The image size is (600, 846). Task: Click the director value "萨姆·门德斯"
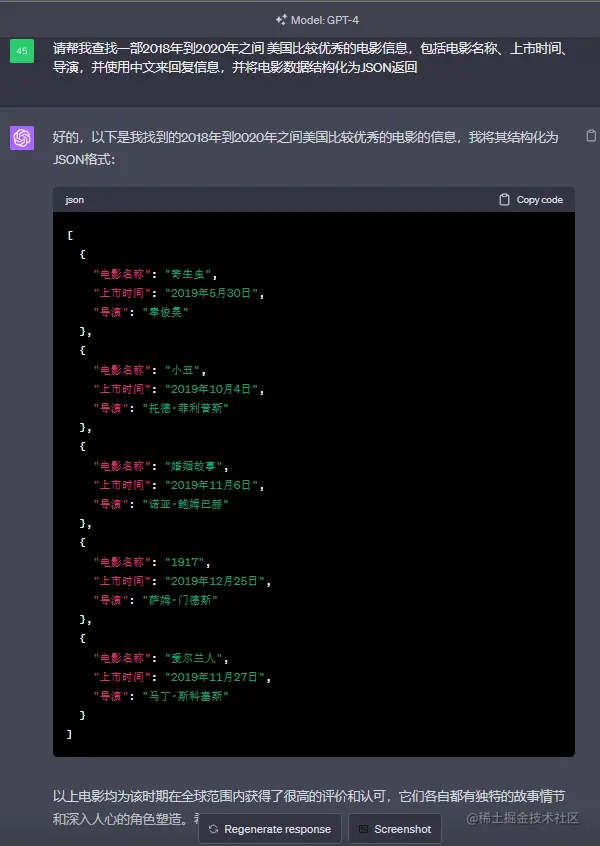click(180, 600)
